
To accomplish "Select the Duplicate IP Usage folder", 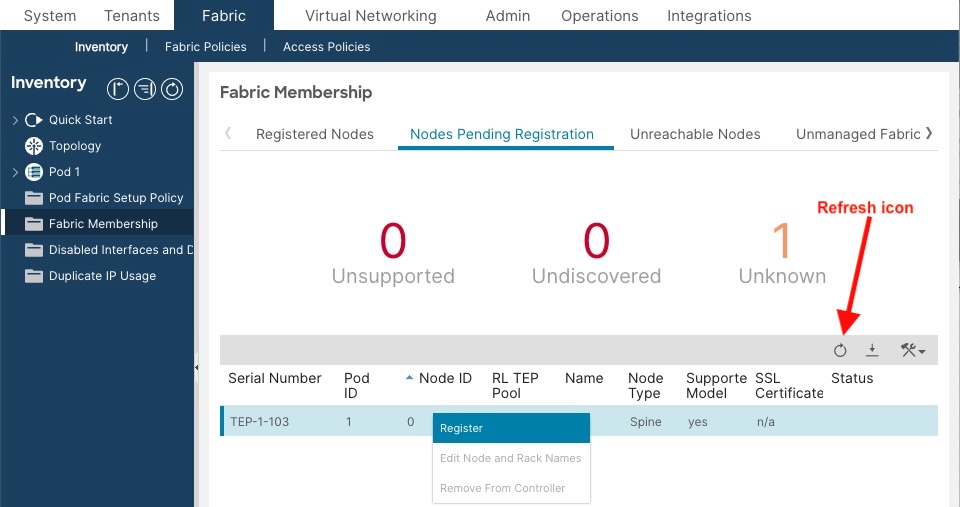I will (x=102, y=276).
